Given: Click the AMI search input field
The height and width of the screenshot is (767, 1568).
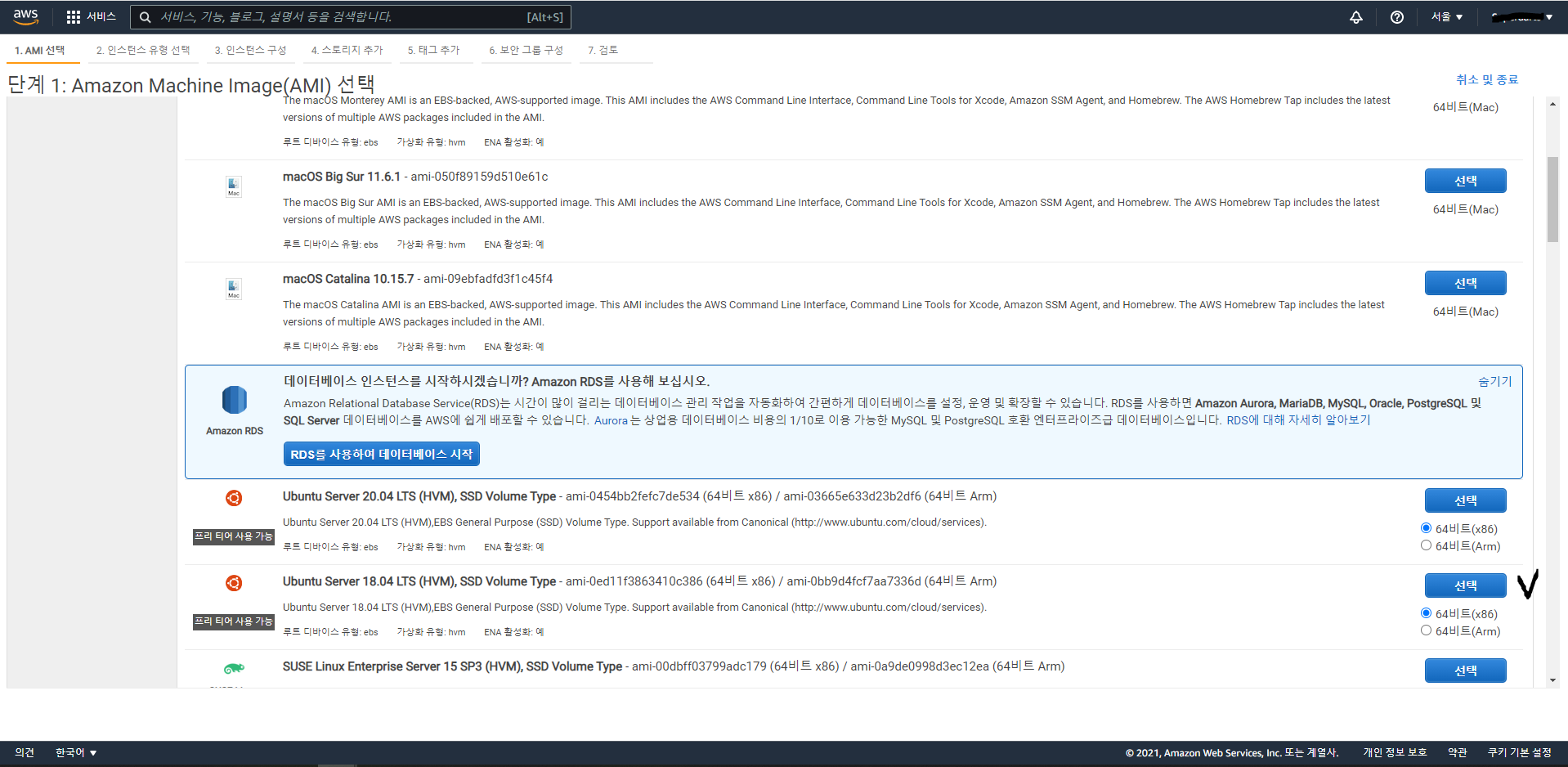Looking at the screenshot, I should (350, 17).
